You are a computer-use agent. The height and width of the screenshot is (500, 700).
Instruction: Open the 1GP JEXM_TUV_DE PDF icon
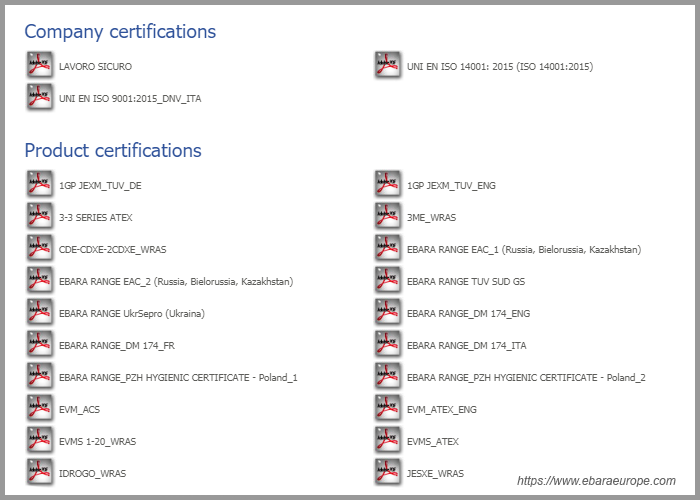40,184
